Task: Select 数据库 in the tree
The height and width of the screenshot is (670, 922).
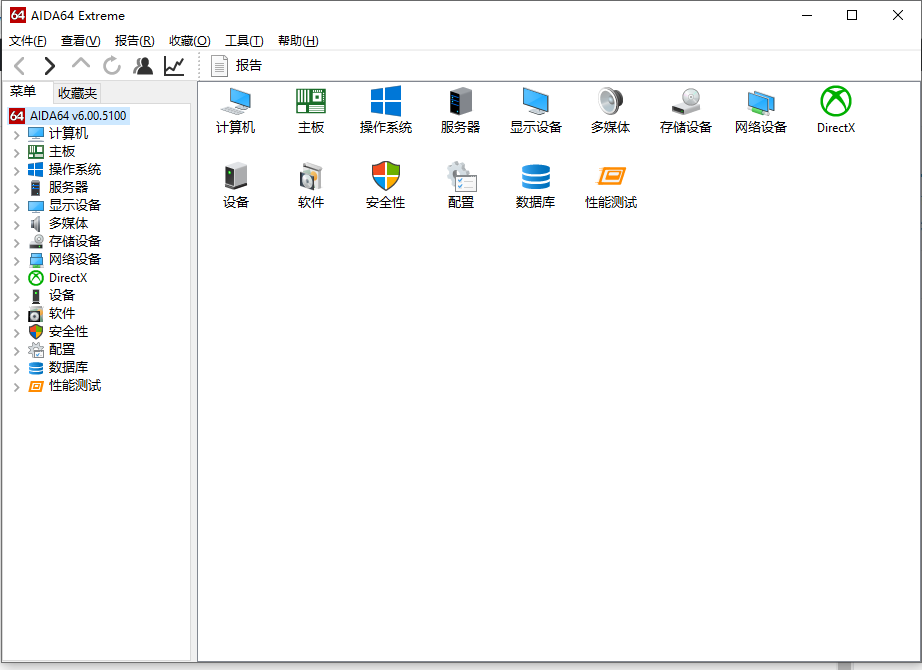Action: click(68, 367)
